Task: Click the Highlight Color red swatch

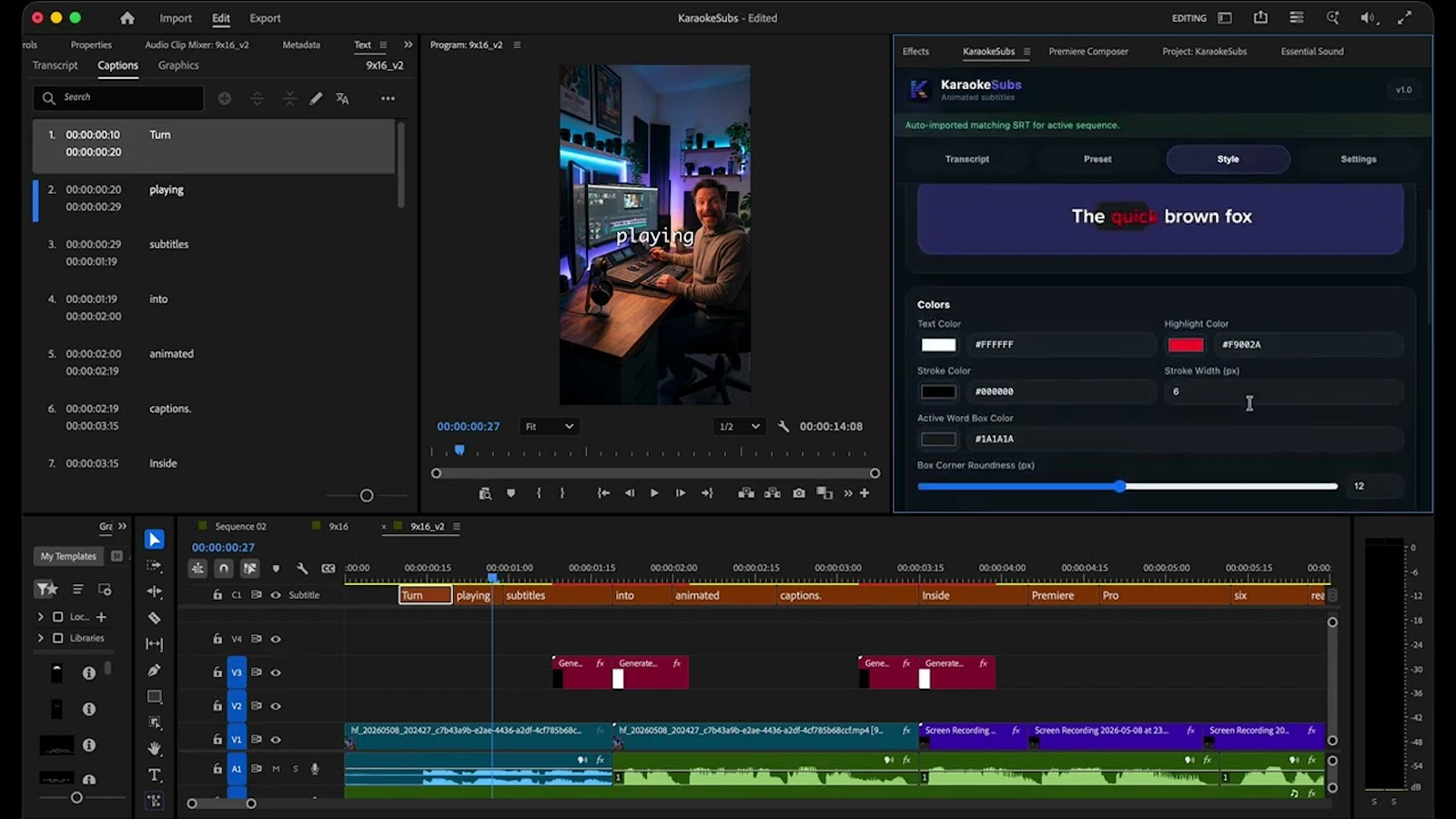Action: pos(1186,345)
